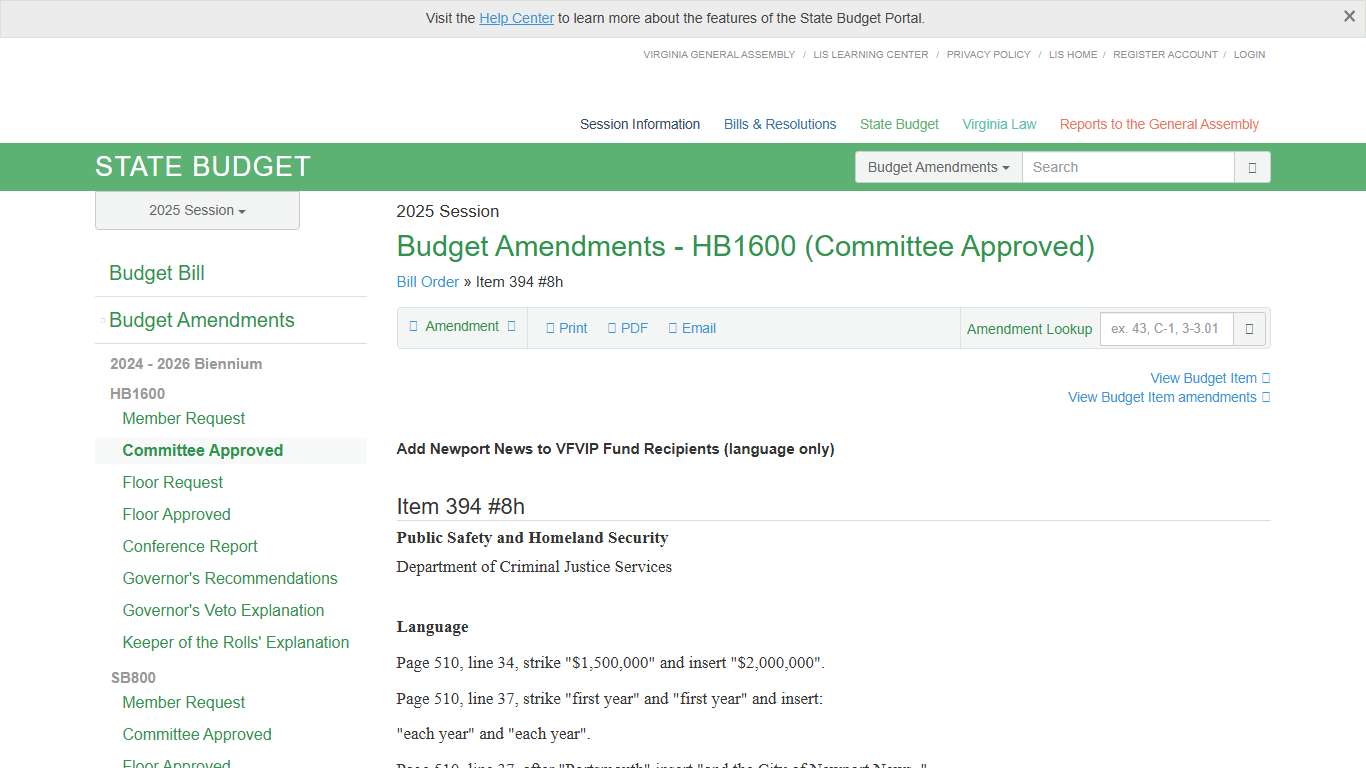Dismiss the Help Center notification banner

click(1349, 16)
